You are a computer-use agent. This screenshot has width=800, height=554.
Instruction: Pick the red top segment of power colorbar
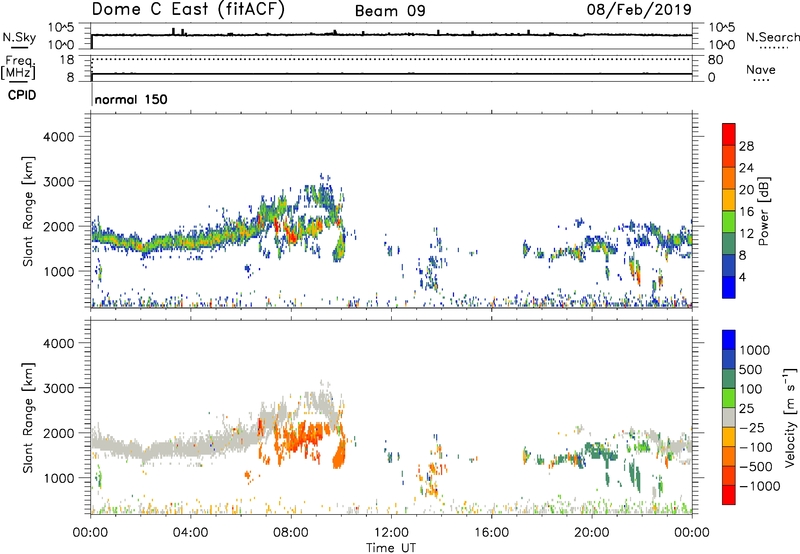click(x=729, y=134)
